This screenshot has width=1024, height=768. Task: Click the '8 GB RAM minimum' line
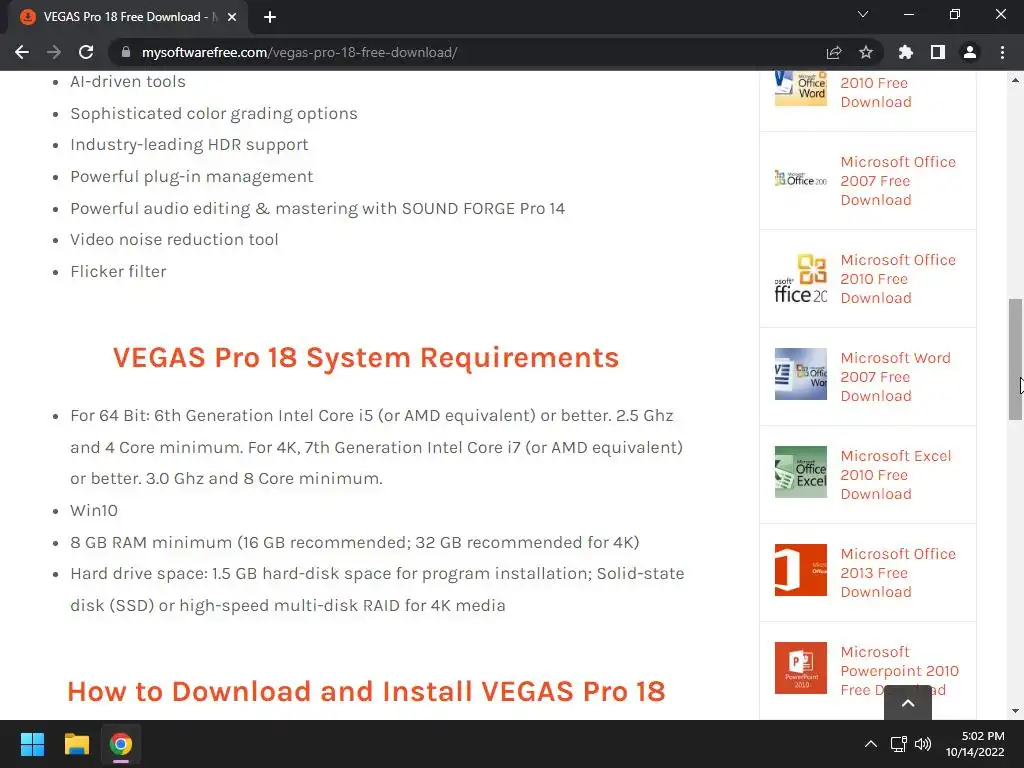click(x=355, y=543)
